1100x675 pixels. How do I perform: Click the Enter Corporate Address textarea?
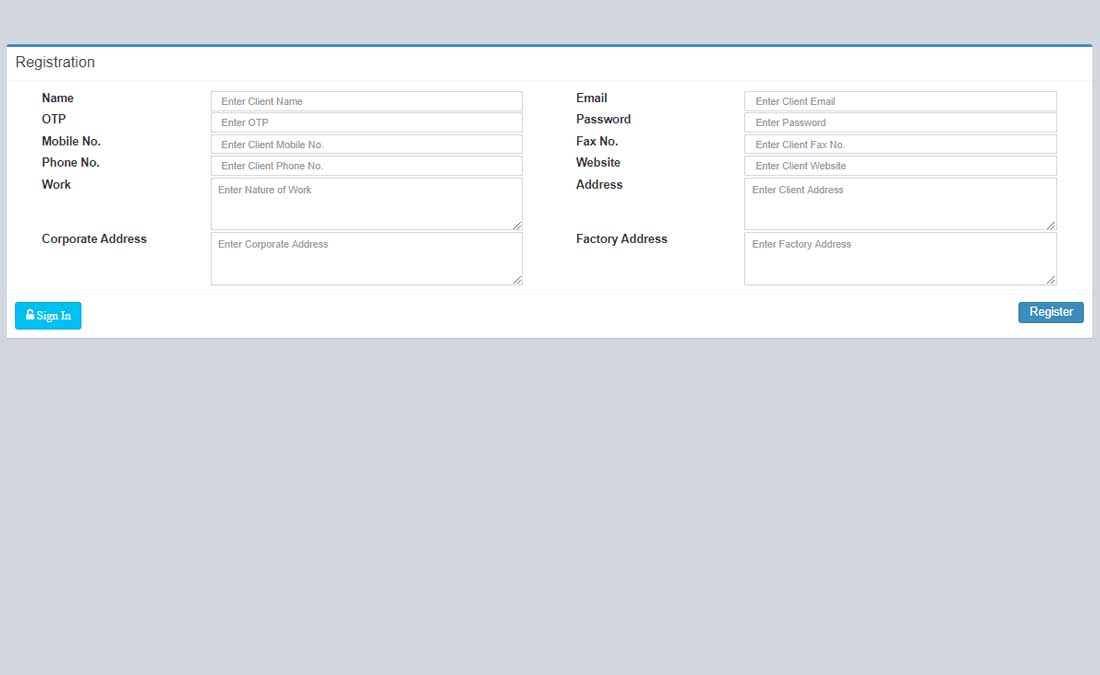click(x=366, y=258)
